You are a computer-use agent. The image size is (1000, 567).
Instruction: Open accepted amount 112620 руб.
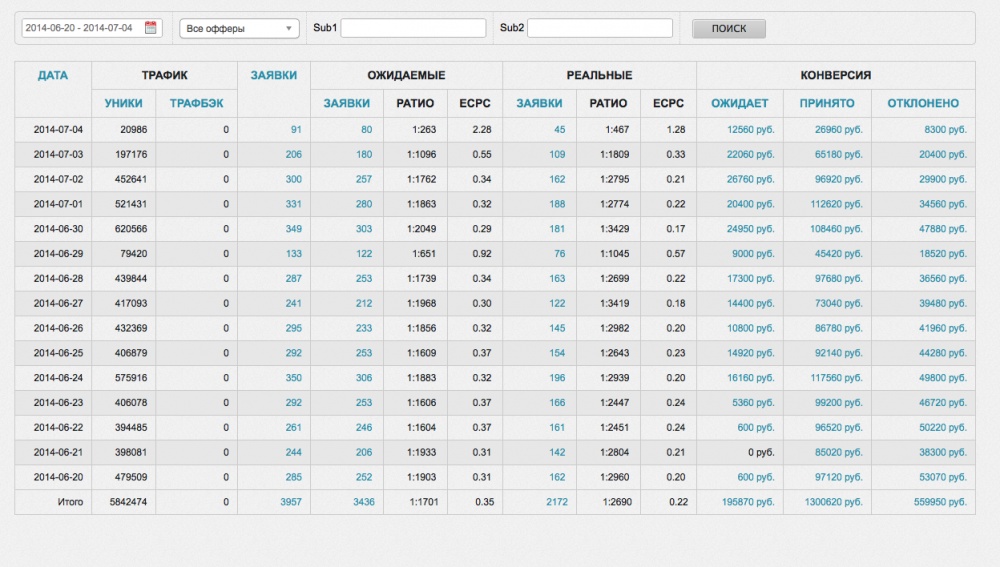click(x=836, y=204)
